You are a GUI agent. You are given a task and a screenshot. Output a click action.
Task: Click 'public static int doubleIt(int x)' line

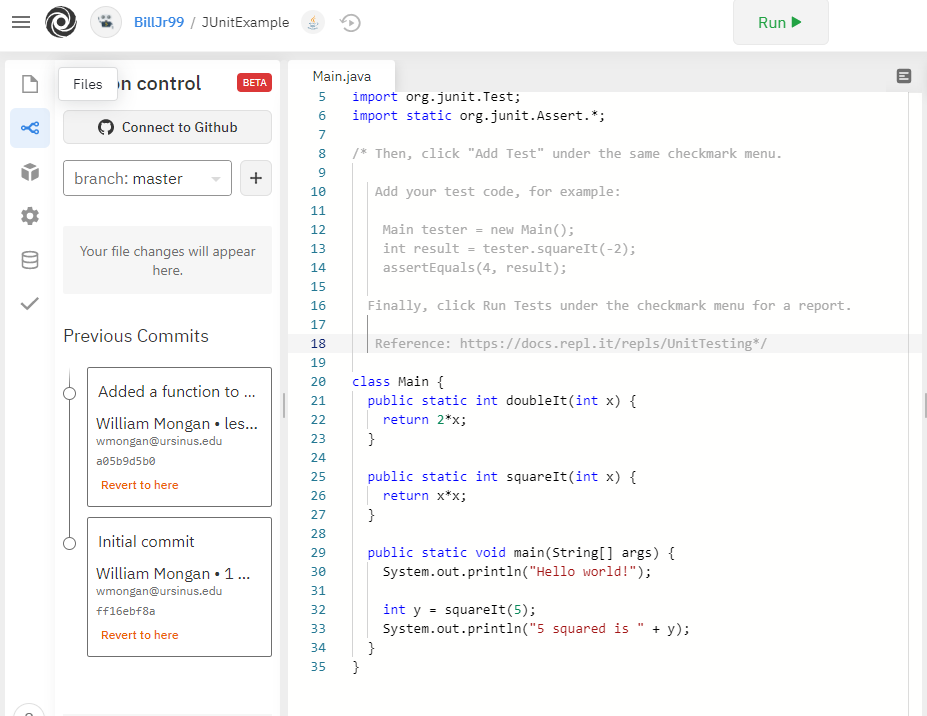click(x=502, y=400)
